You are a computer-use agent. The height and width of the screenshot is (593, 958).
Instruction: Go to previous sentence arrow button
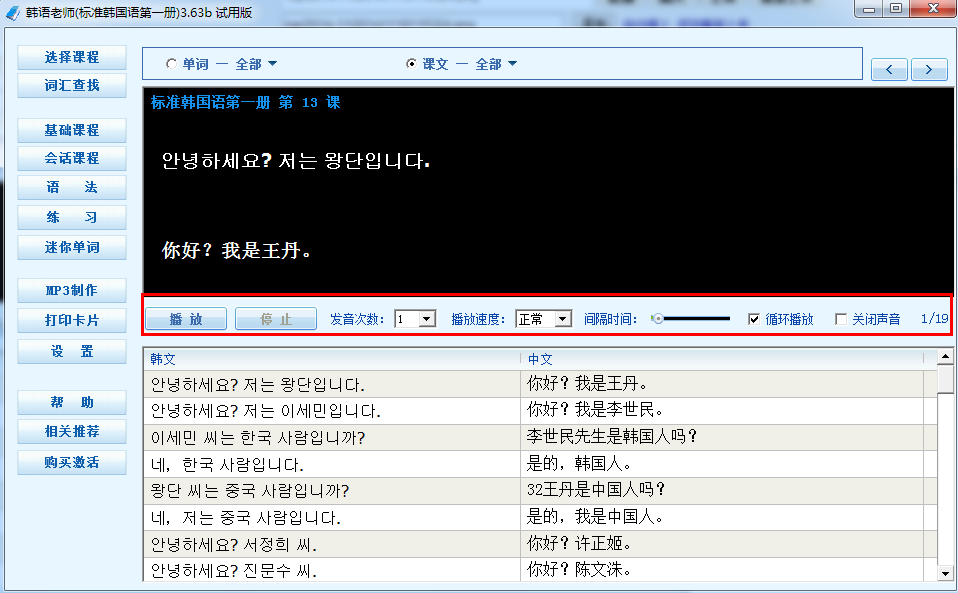point(890,70)
